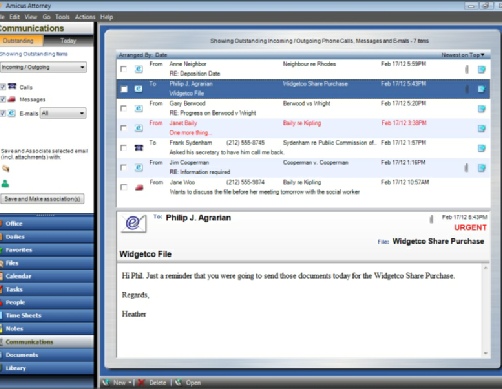
Task: Click the New phone icon in the bottom toolbar
Action: (x=106, y=382)
